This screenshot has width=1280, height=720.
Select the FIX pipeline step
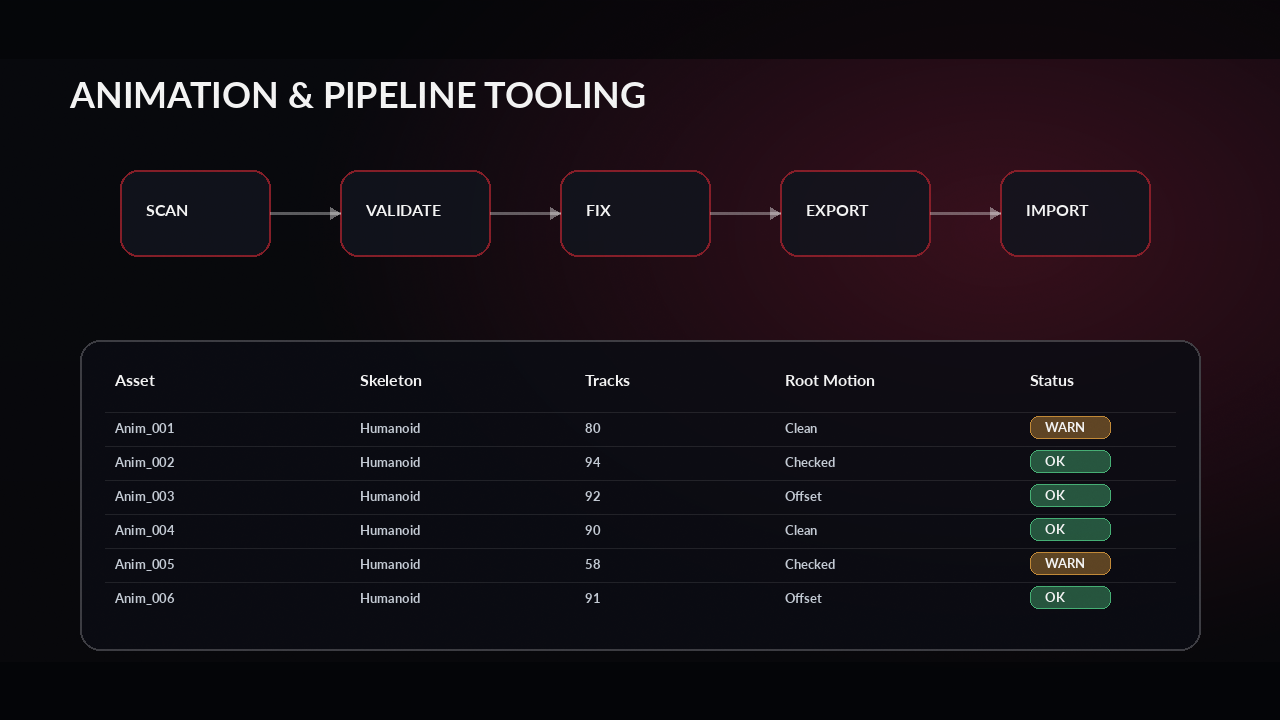coord(635,213)
